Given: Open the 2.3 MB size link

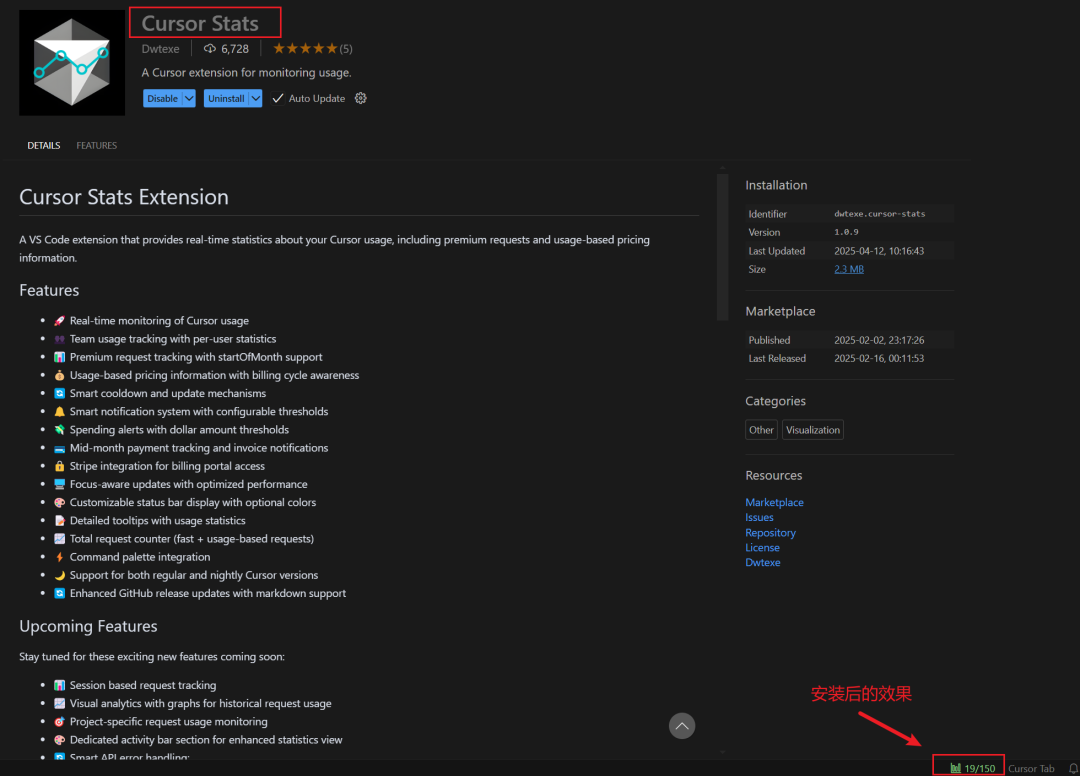Looking at the screenshot, I should (849, 269).
